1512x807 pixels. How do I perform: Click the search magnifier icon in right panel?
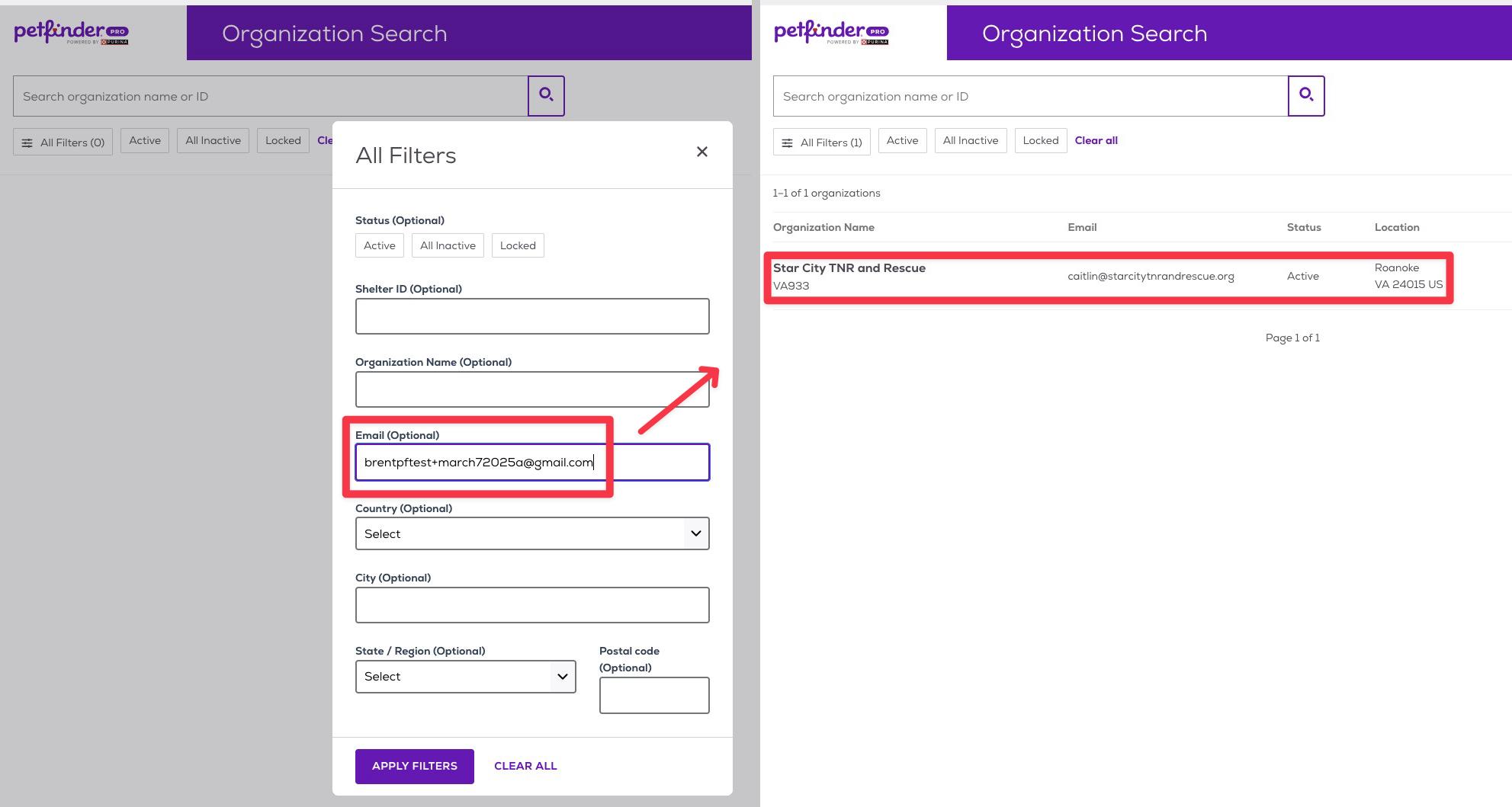pos(1305,95)
